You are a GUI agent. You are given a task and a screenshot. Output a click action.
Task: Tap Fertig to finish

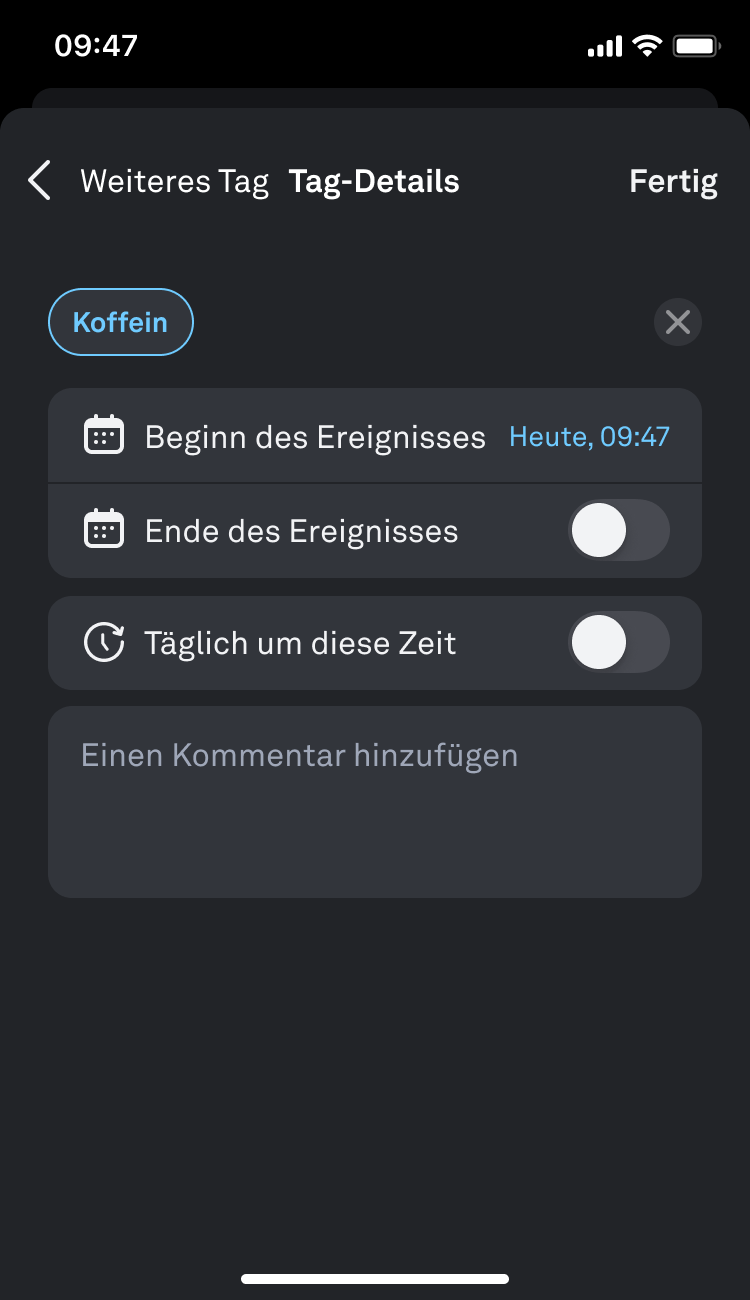[673, 181]
